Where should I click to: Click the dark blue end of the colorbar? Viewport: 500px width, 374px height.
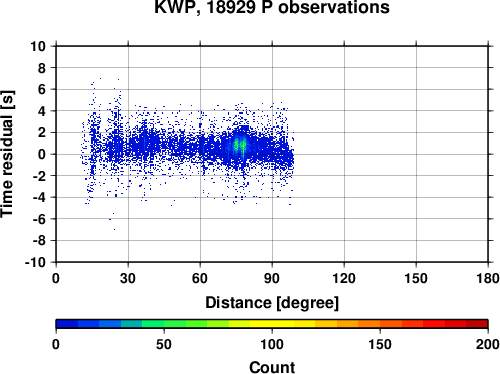pos(67,324)
